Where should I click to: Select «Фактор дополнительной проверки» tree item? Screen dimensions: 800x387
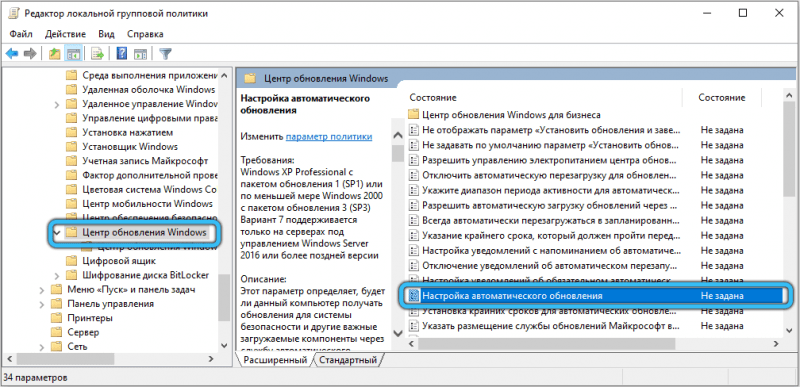(x=150, y=175)
